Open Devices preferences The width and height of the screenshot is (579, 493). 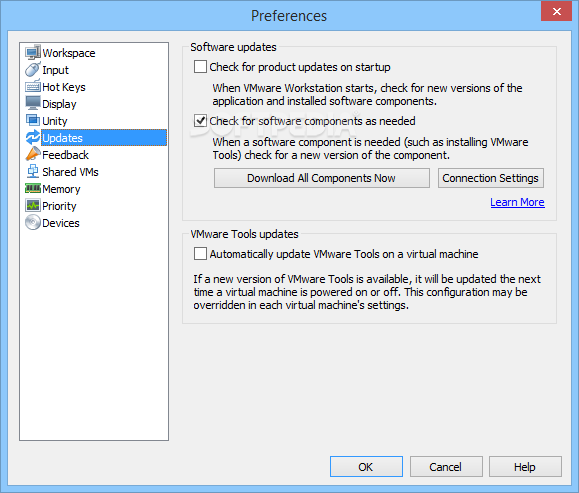(x=61, y=223)
